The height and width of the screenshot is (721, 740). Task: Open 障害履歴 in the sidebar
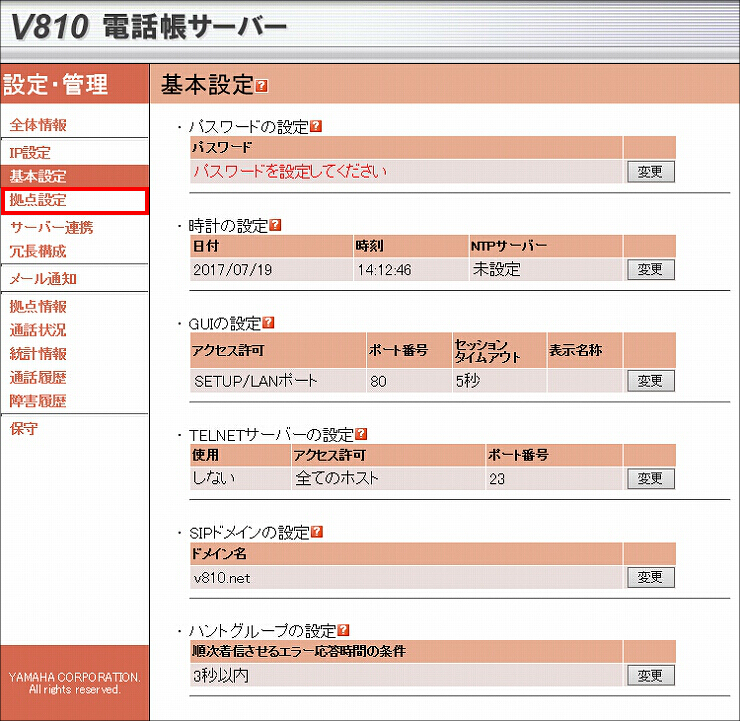38,401
